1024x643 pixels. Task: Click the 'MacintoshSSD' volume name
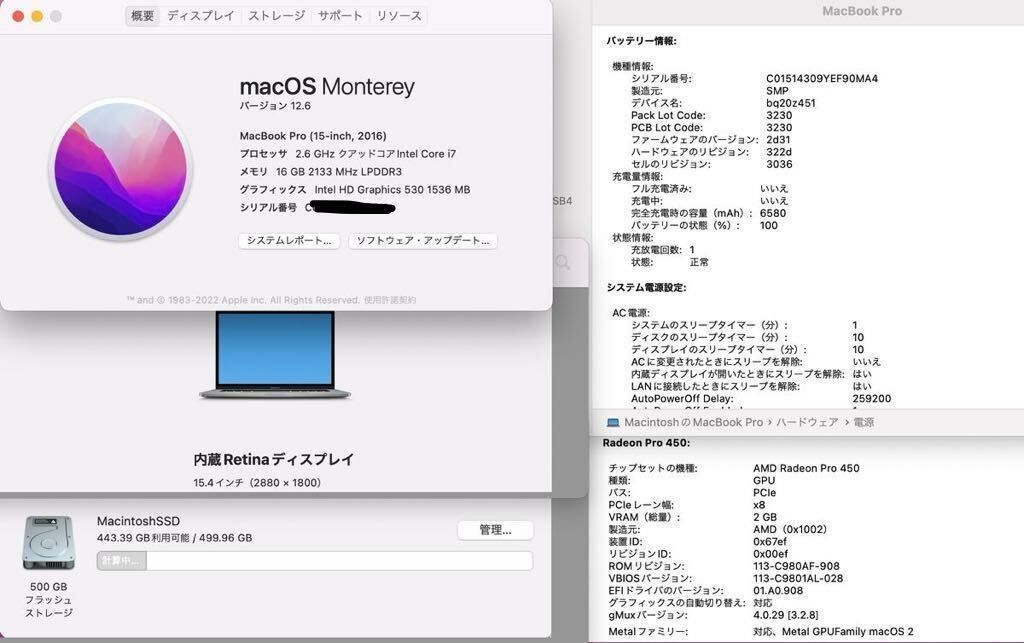point(138,521)
